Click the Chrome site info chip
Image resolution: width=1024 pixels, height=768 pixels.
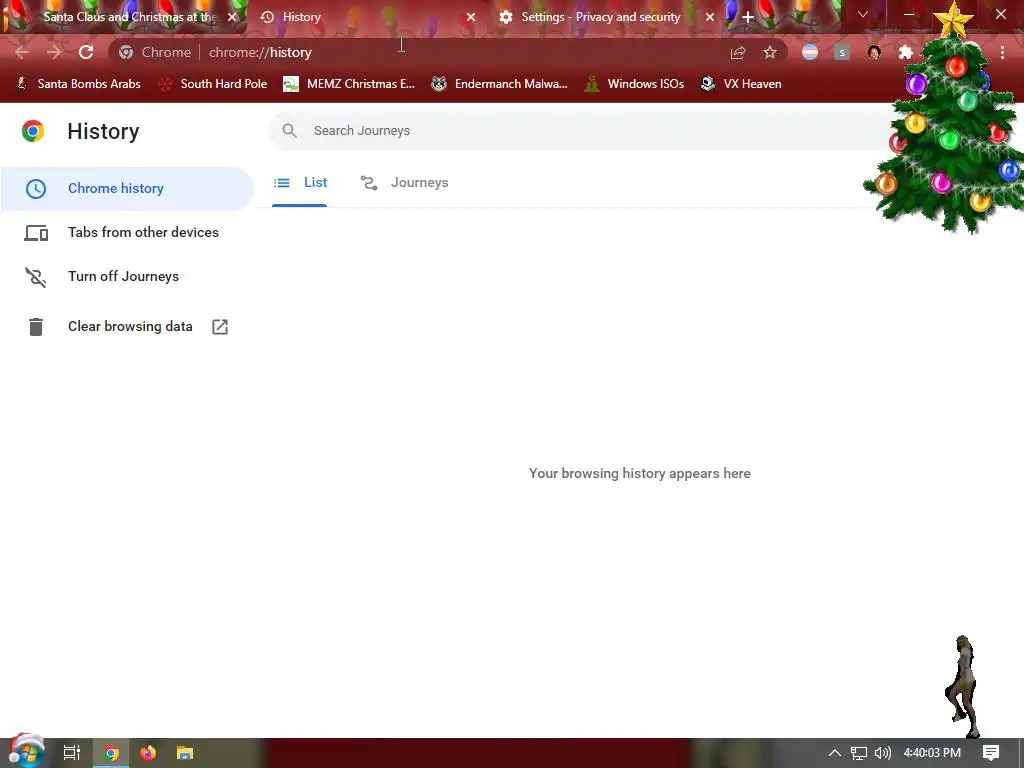(155, 52)
